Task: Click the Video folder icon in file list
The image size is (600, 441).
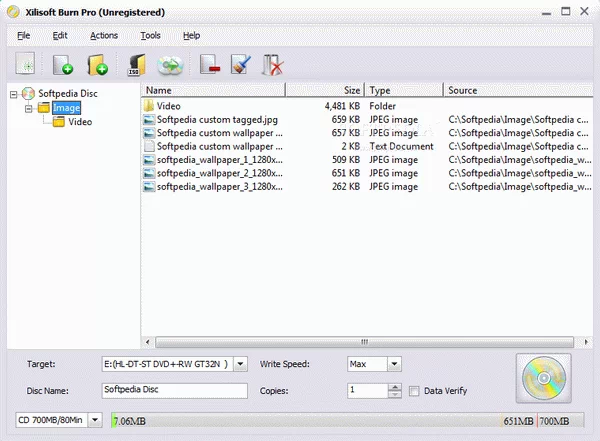Action: 148,106
